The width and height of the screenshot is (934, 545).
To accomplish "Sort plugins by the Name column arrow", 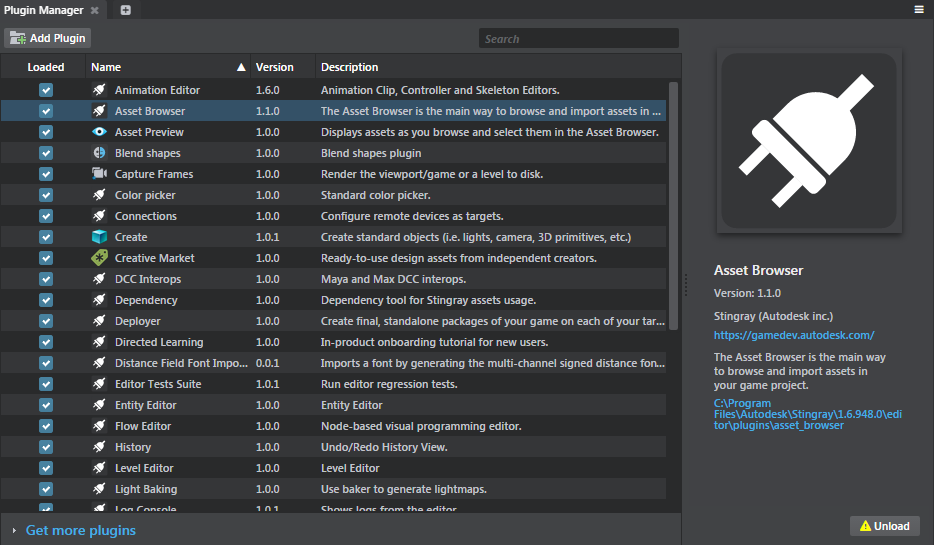I will pos(241,68).
